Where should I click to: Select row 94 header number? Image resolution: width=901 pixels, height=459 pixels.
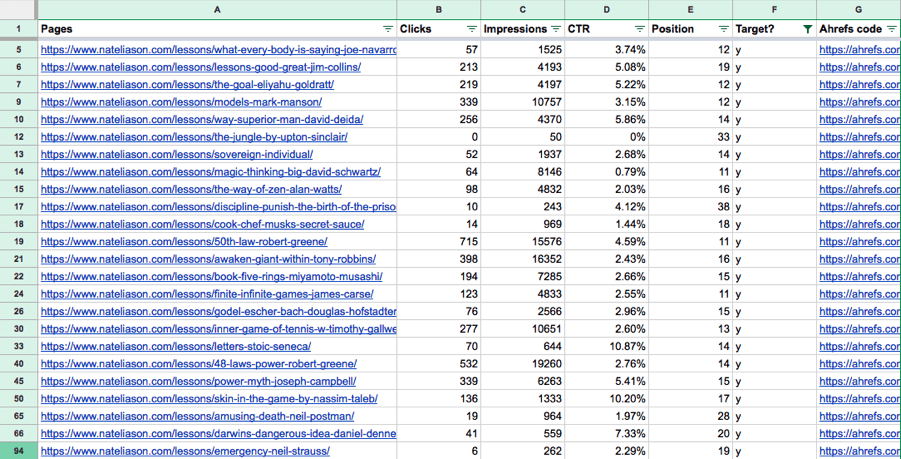click(18, 451)
